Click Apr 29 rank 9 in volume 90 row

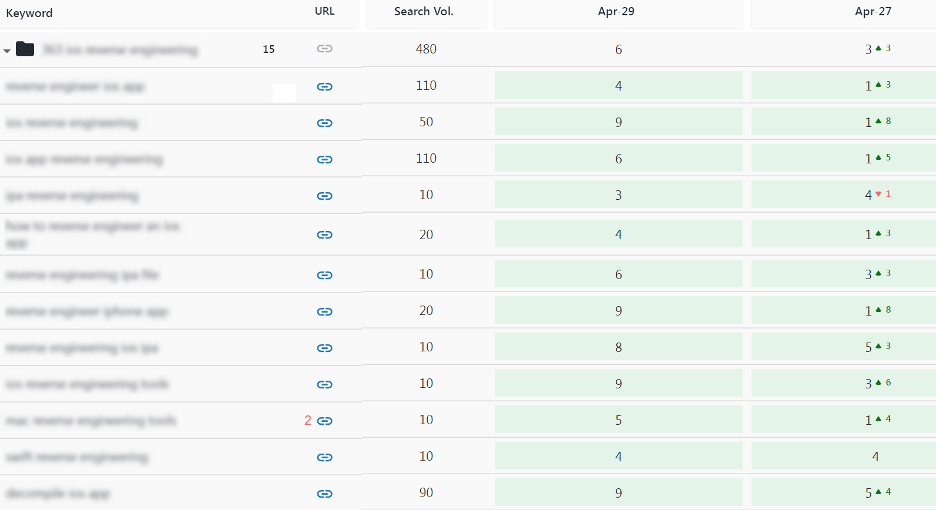tap(618, 493)
